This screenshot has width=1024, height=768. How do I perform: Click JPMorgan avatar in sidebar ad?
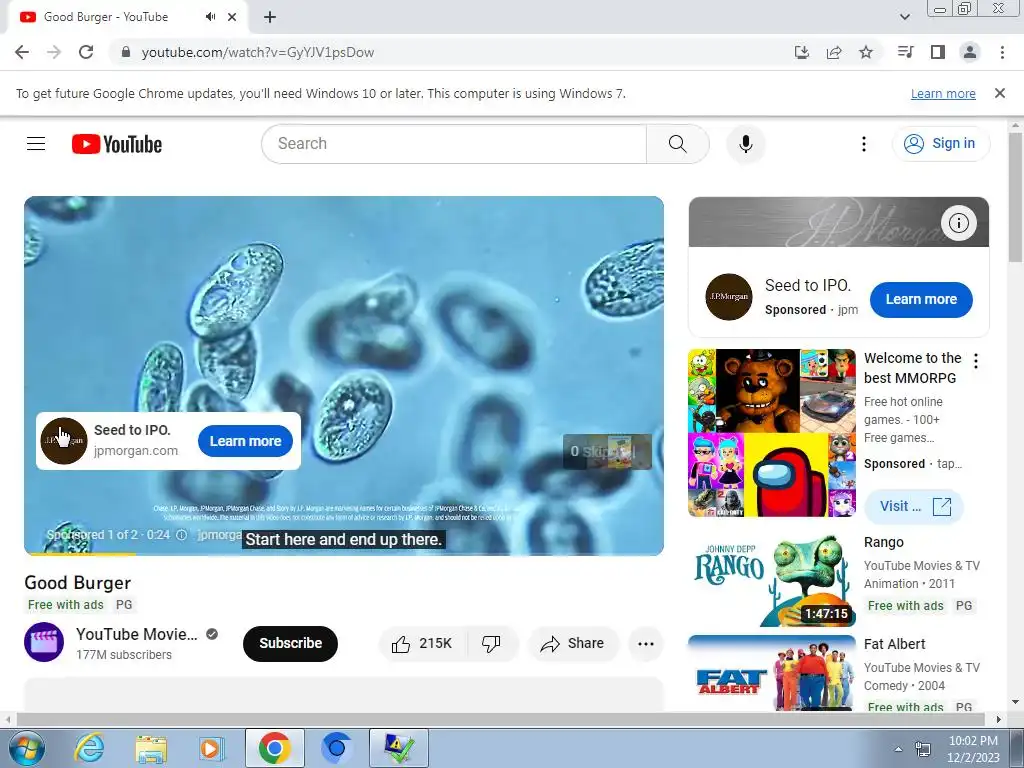tap(729, 297)
